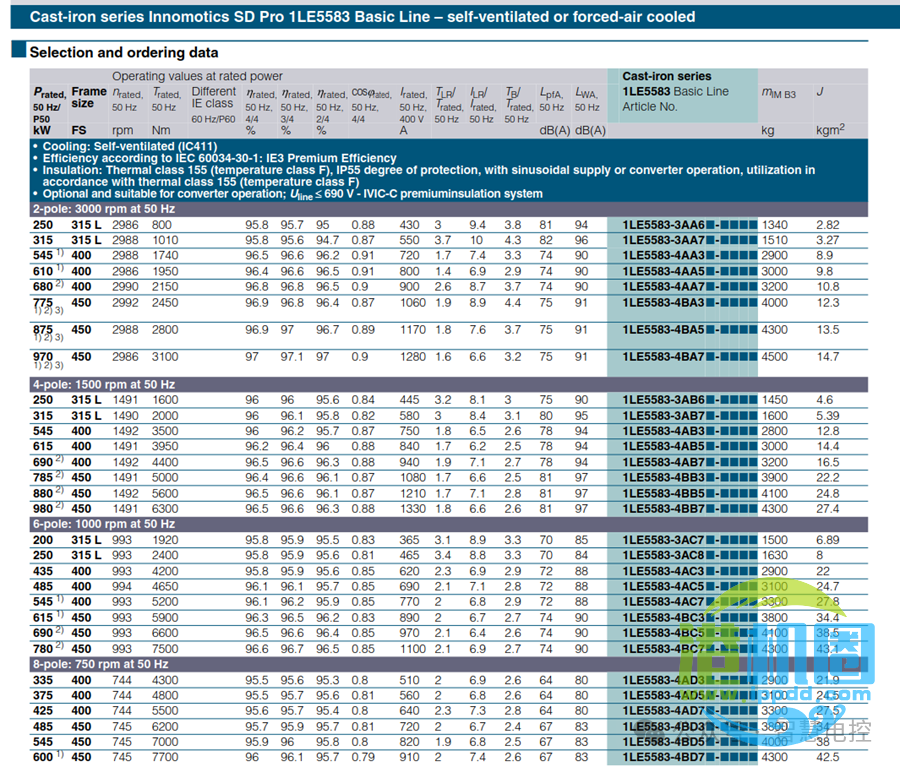Click the Frame size column header

(89, 97)
